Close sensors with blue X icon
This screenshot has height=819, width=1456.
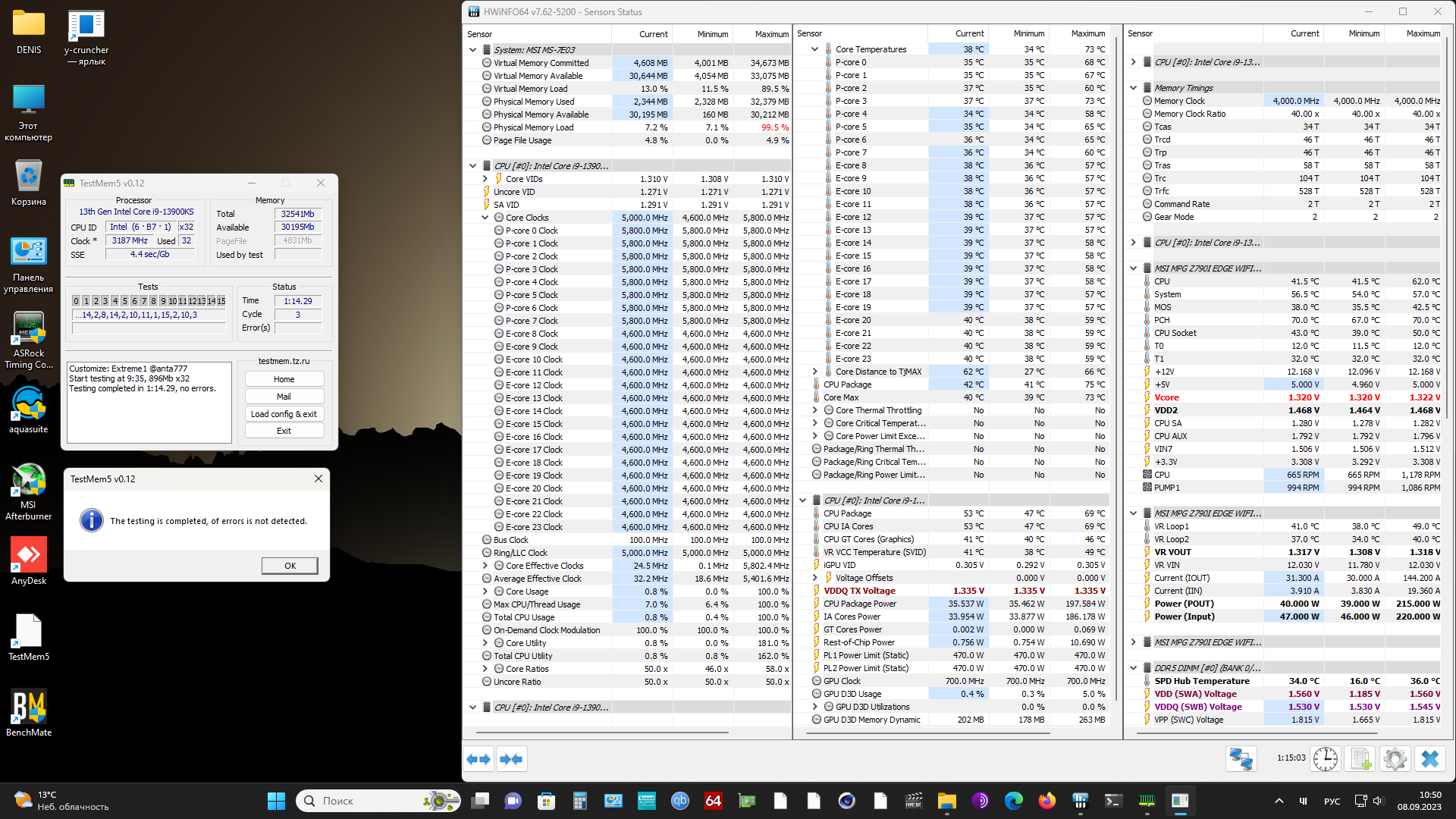tap(1430, 759)
